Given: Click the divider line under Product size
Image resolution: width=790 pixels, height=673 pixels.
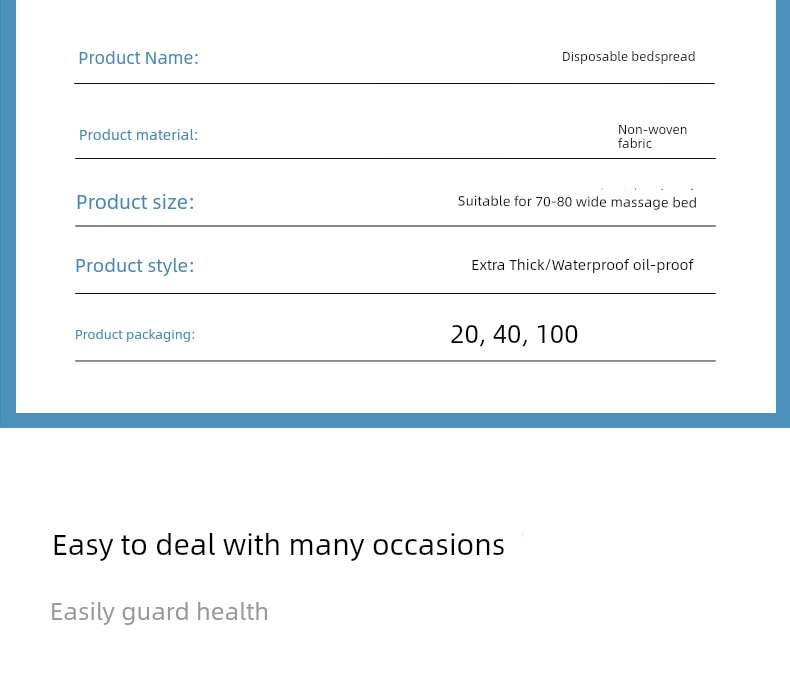Looking at the screenshot, I should (396, 226).
